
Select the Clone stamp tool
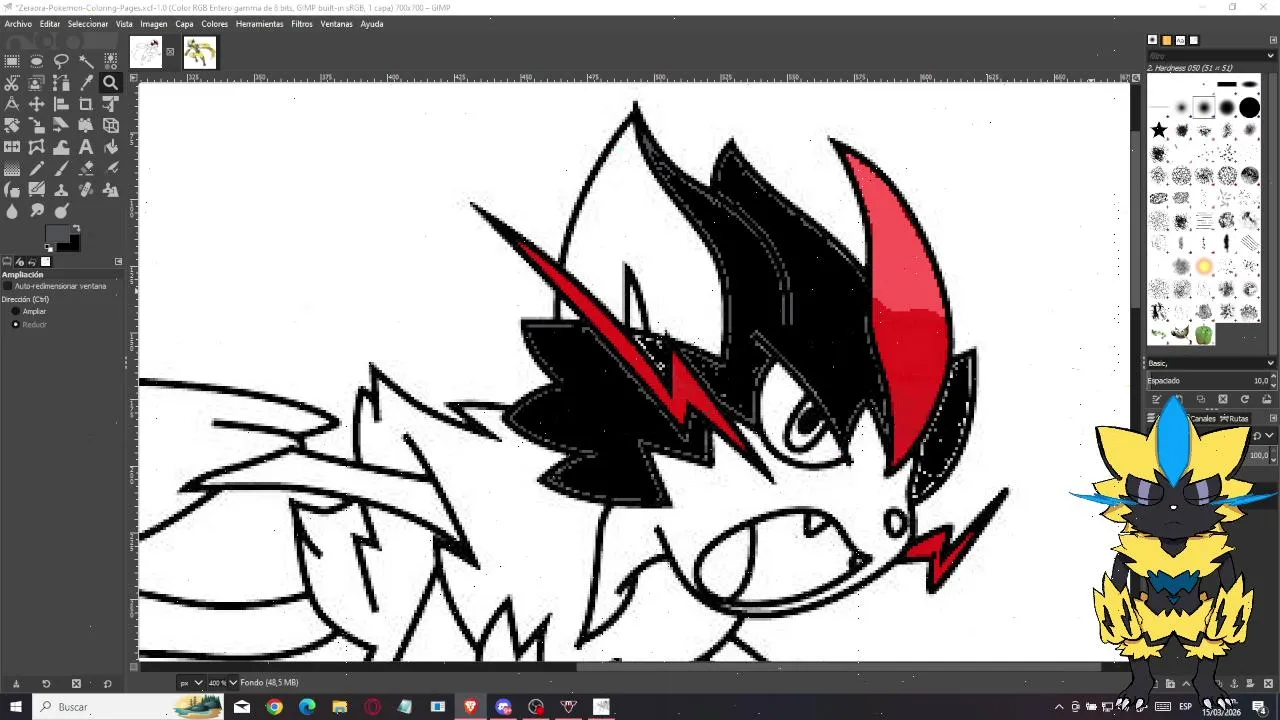[x=61, y=189]
